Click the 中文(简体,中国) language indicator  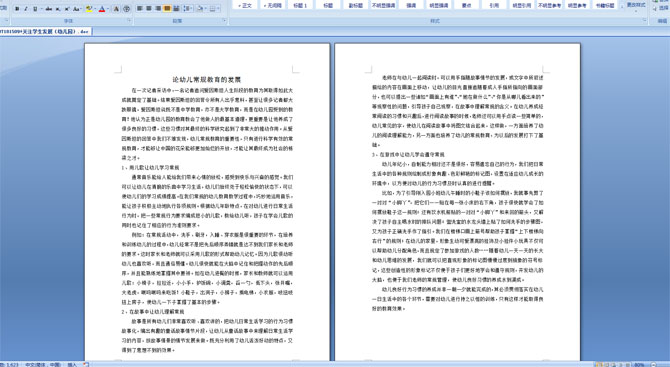tap(43, 364)
